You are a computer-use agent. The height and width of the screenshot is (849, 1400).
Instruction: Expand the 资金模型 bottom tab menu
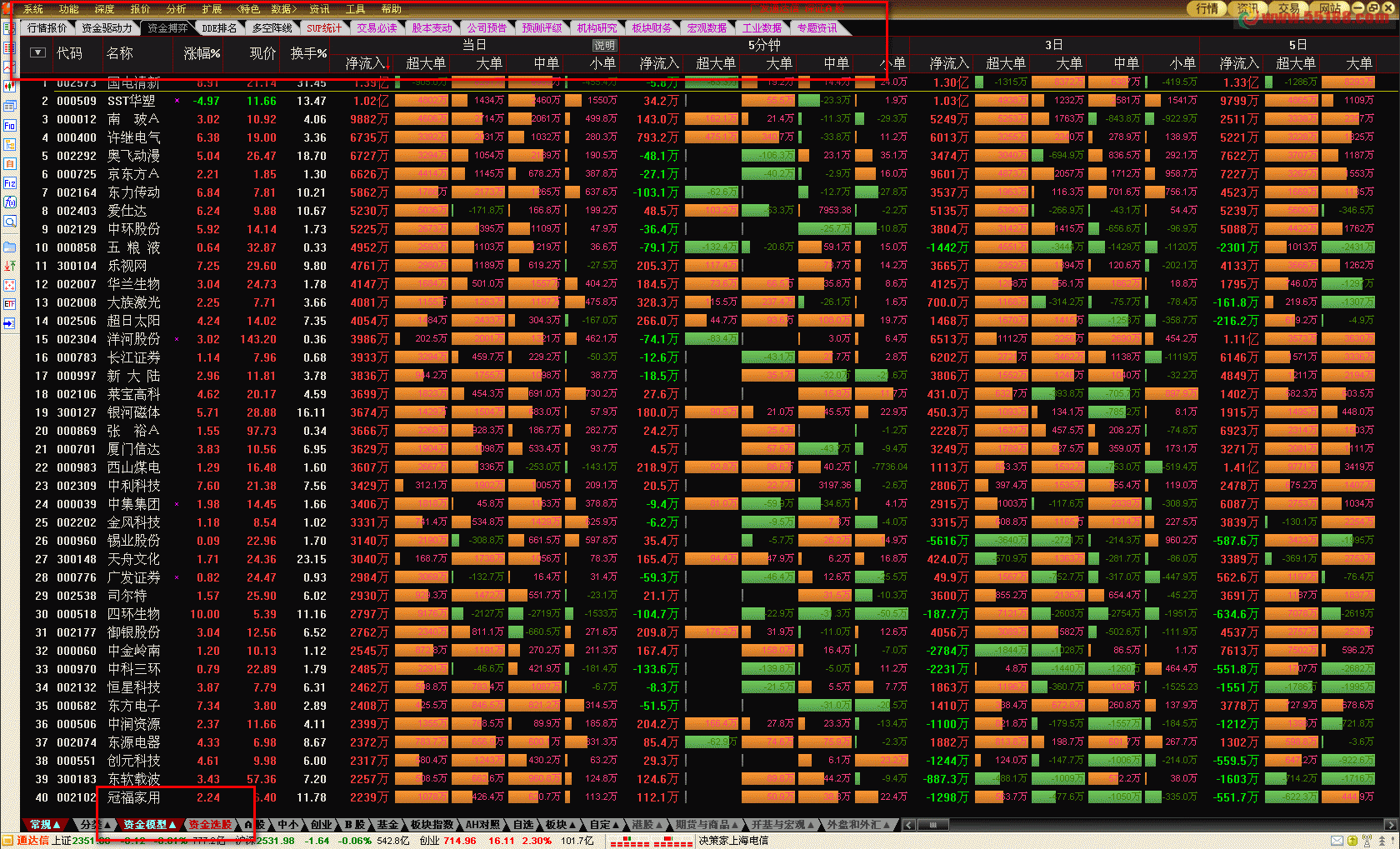(x=150, y=824)
